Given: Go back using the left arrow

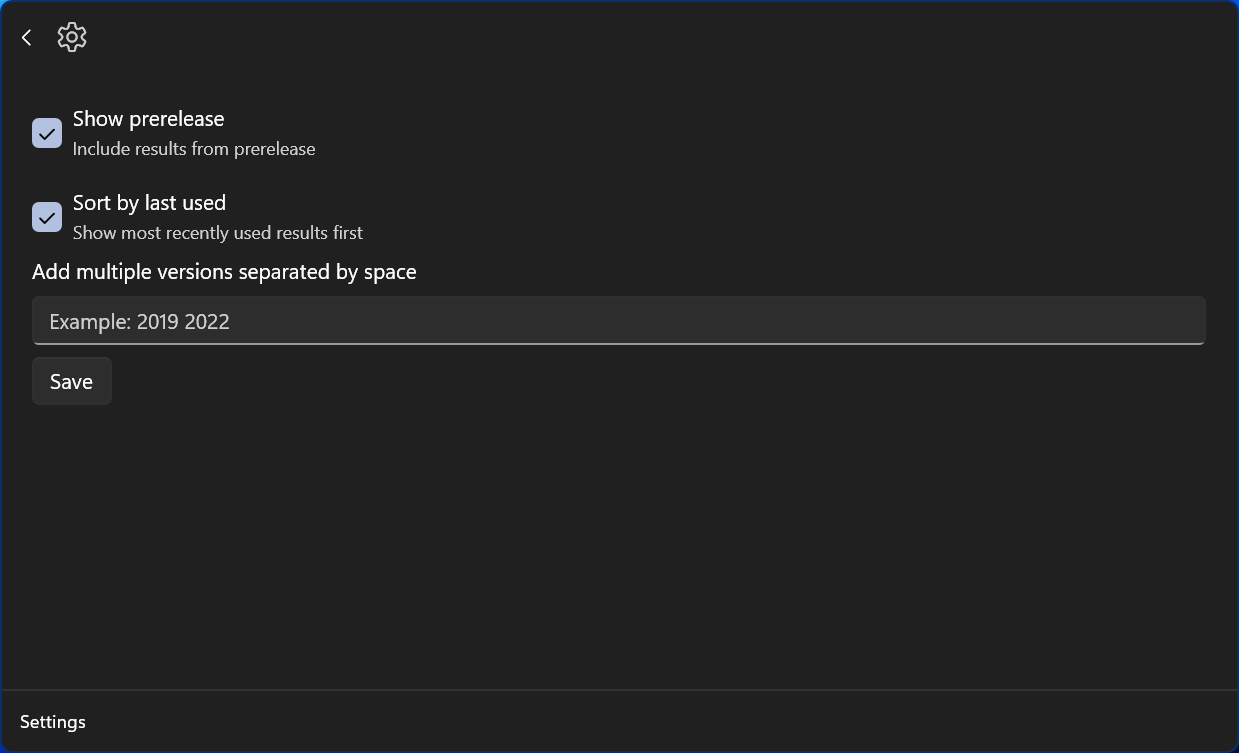Looking at the screenshot, I should [x=27, y=38].
